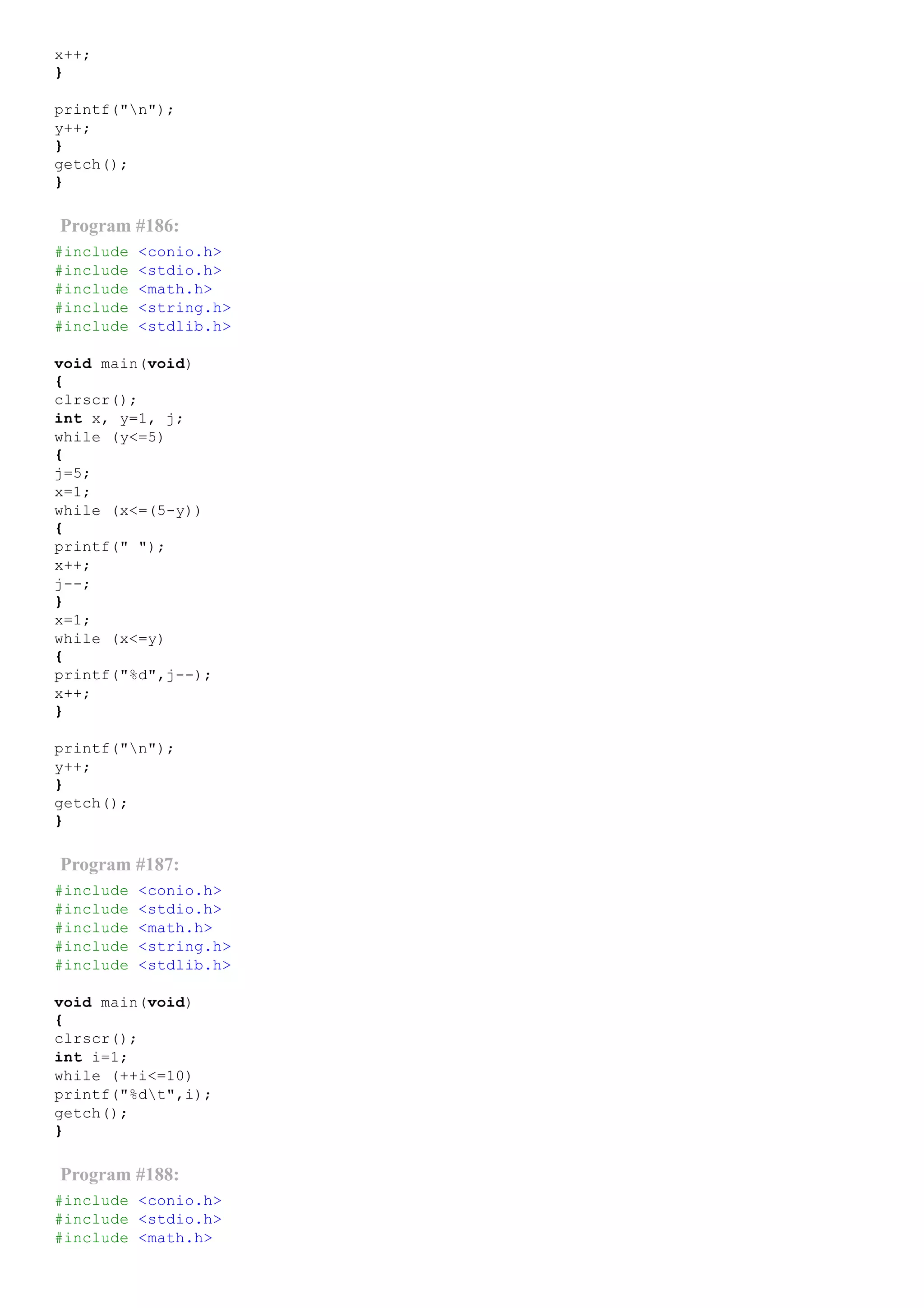Click the "int i=1;" declaration
924x1308 pixels.
pyautogui.click(x=91, y=1058)
